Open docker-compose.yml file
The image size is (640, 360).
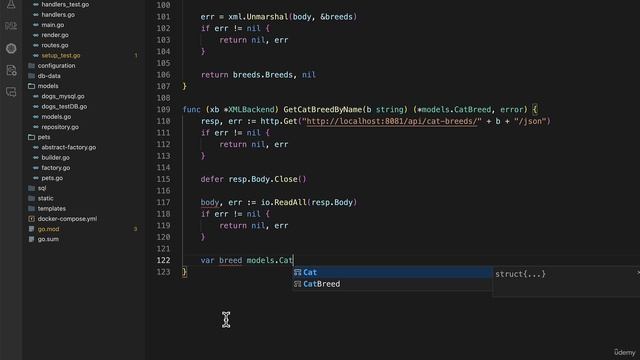[67, 219]
